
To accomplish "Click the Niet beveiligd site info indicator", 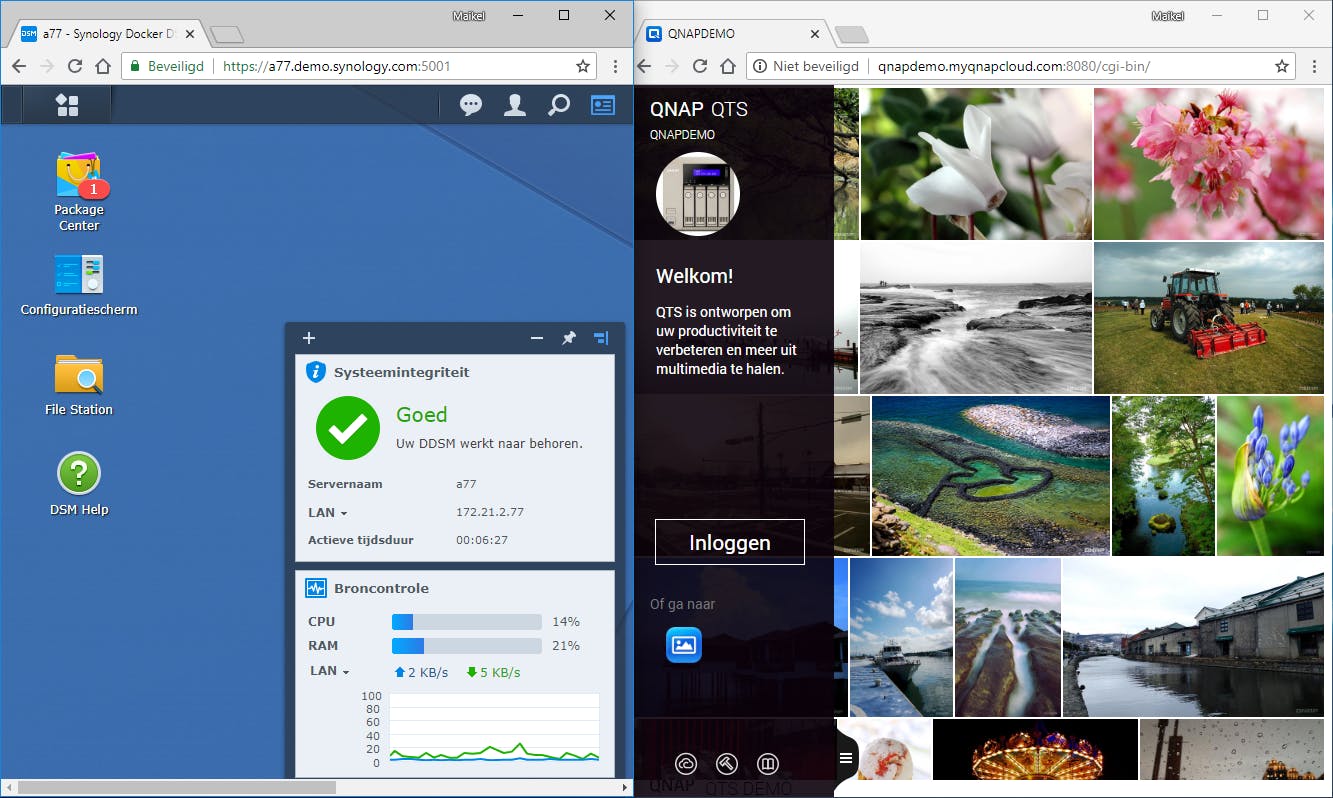I will pos(805,66).
